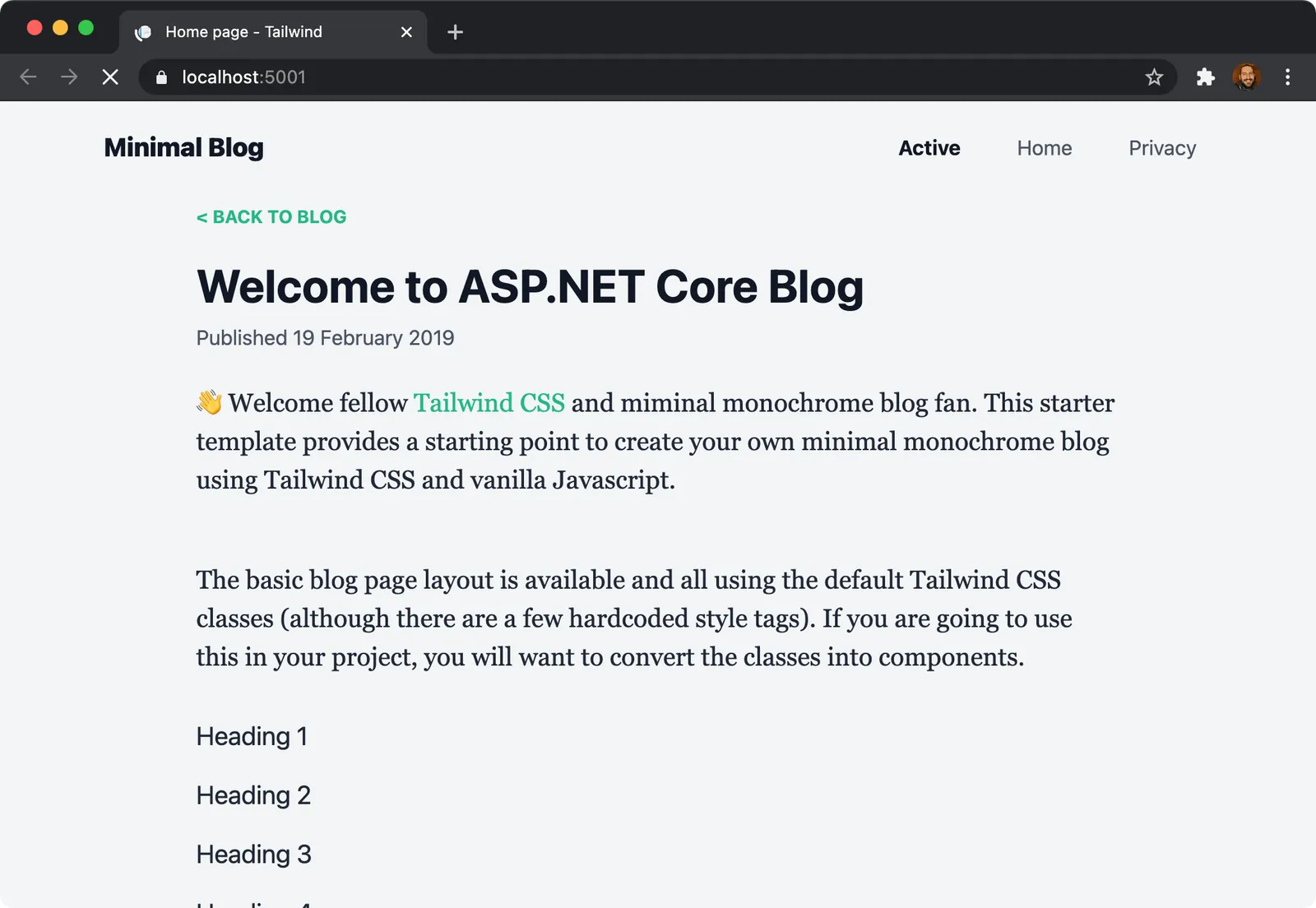The image size is (1316, 908).
Task: Open a new tab with plus button
Action: tap(455, 32)
